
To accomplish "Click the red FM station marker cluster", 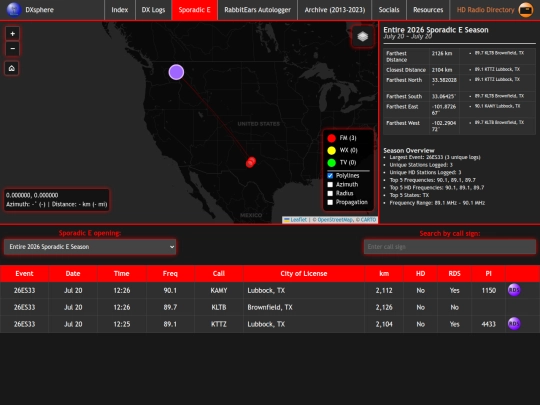I will pyautogui.click(x=251, y=162).
